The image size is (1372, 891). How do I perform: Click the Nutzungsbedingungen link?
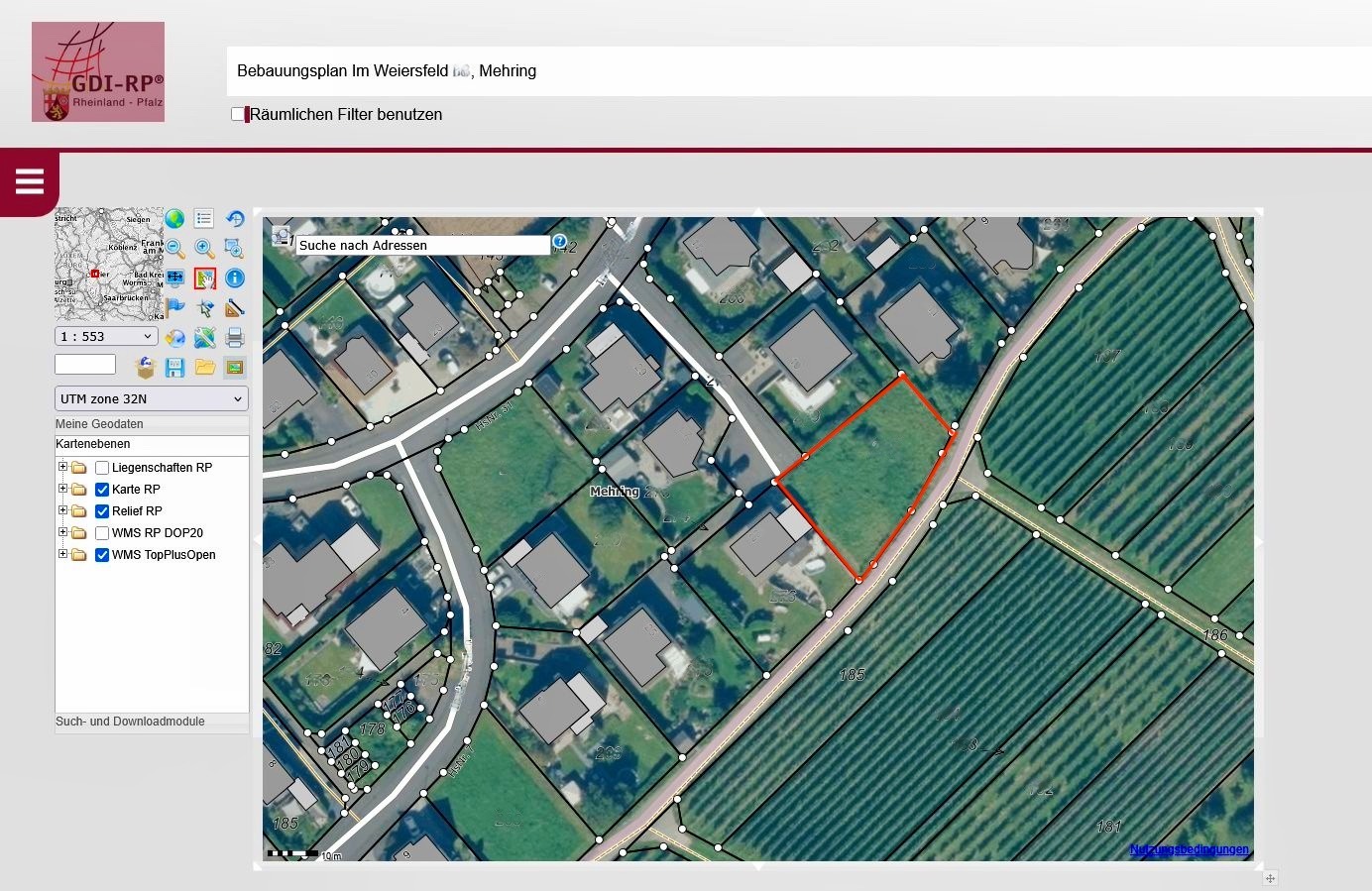(1189, 849)
